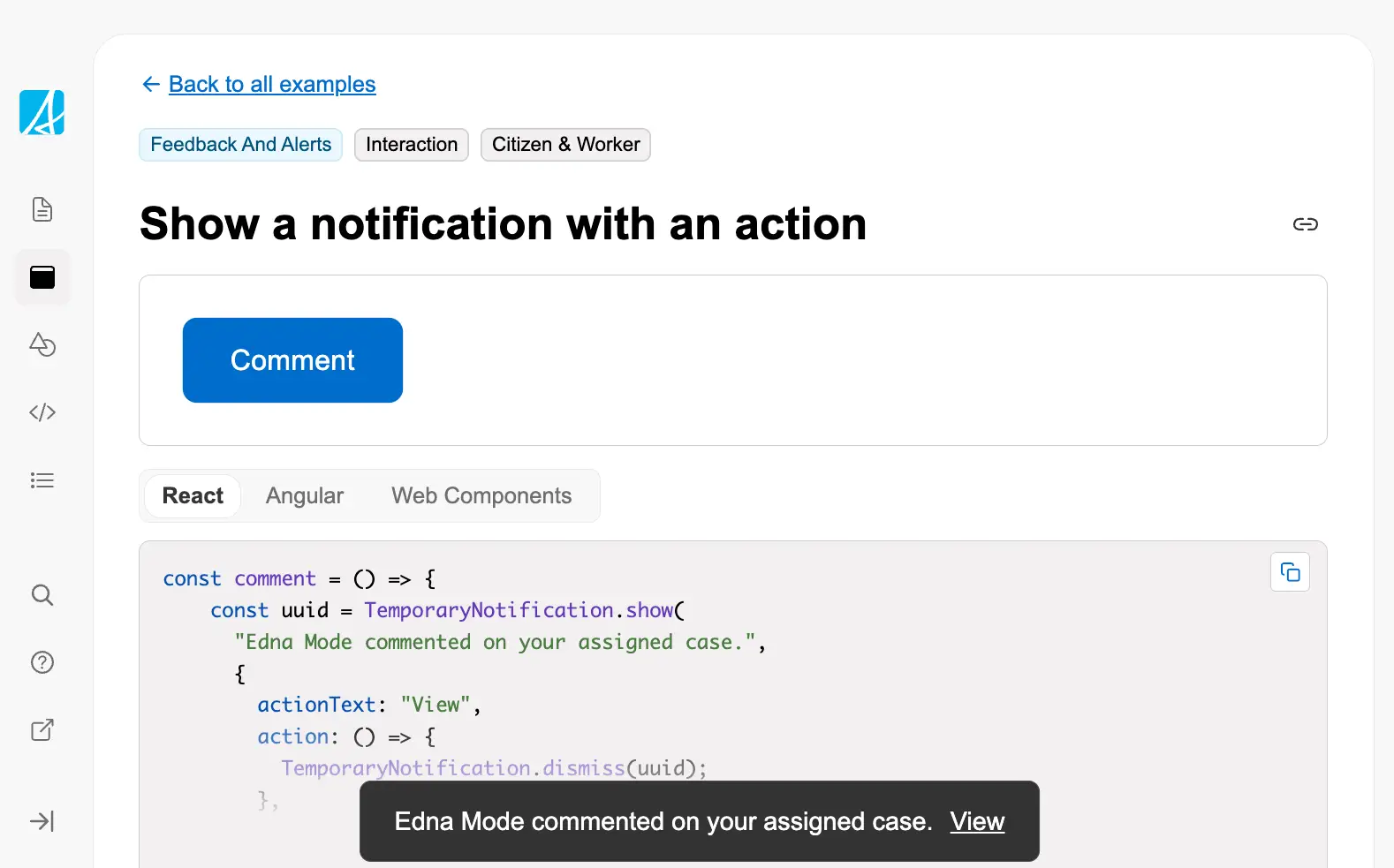The width and height of the screenshot is (1394, 868).
Task: Switch to the Angular code tab
Action: (305, 496)
